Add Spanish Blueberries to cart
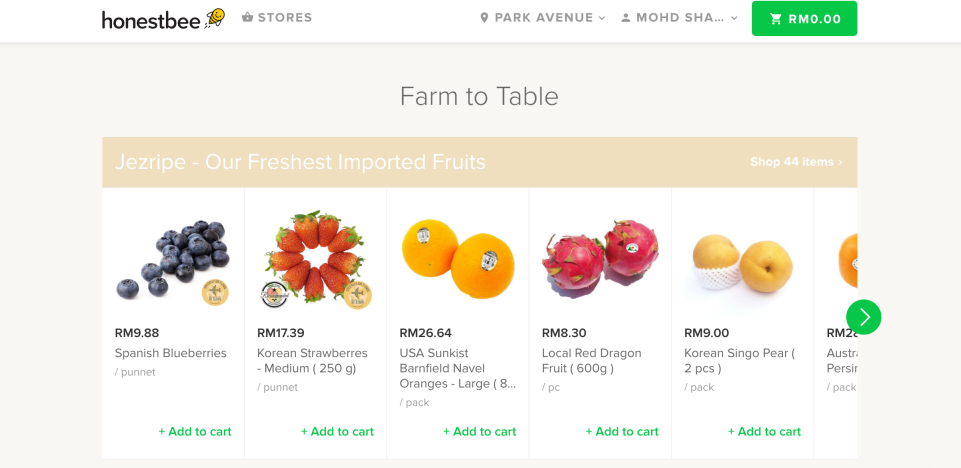The width and height of the screenshot is (961, 468). click(195, 432)
